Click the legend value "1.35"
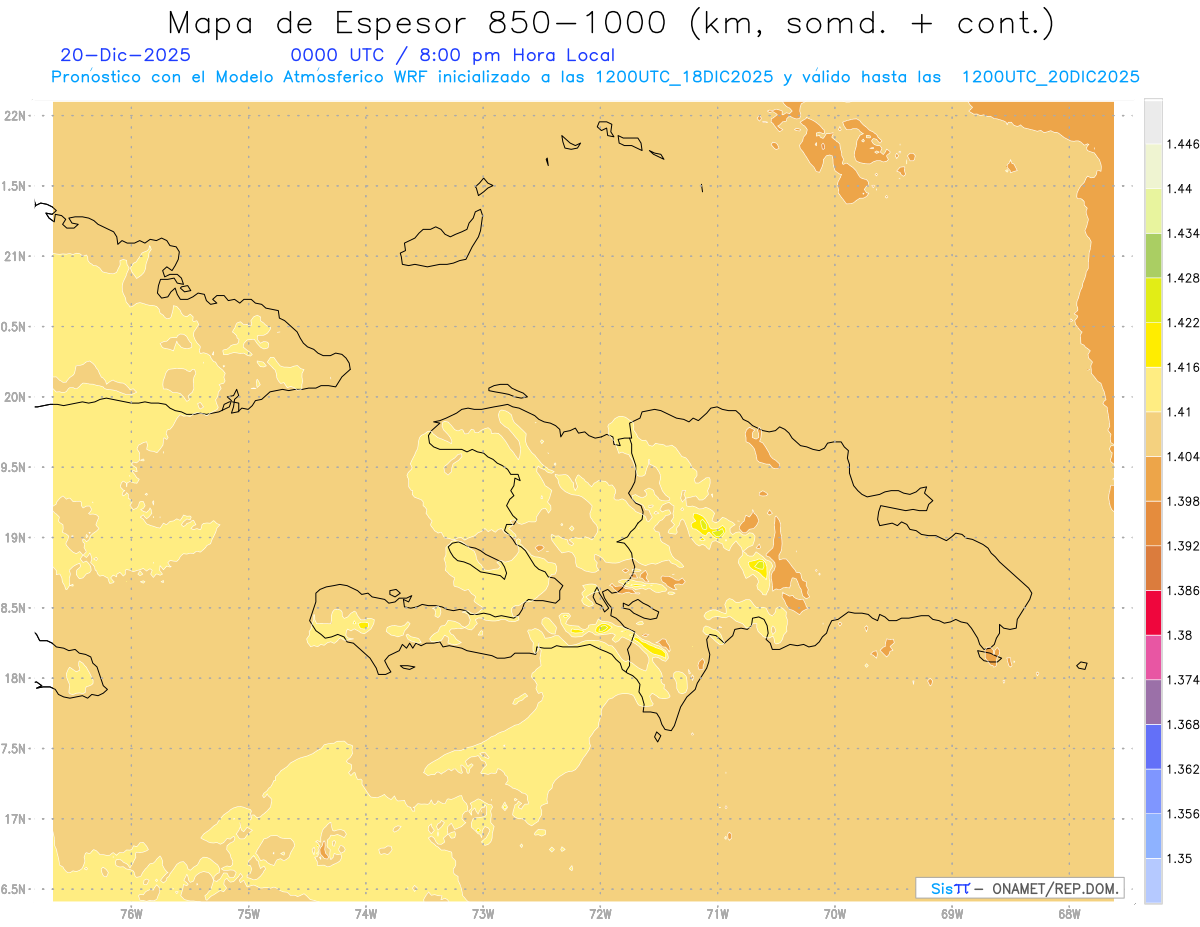Viewport: 1200px width, 927px height. [1181, 858]
